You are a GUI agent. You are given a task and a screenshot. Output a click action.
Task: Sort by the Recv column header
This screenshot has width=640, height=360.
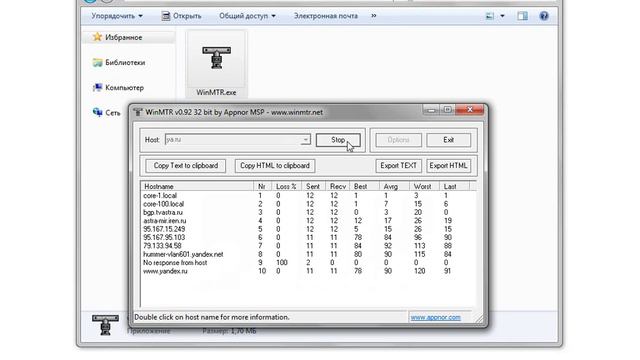pos(338,187)
